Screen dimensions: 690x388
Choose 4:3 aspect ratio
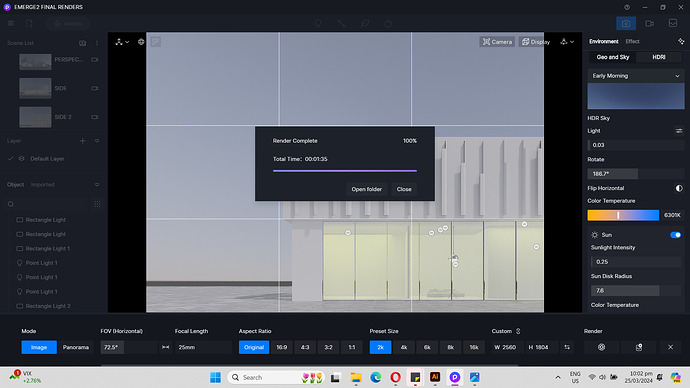tap(305, 347)
